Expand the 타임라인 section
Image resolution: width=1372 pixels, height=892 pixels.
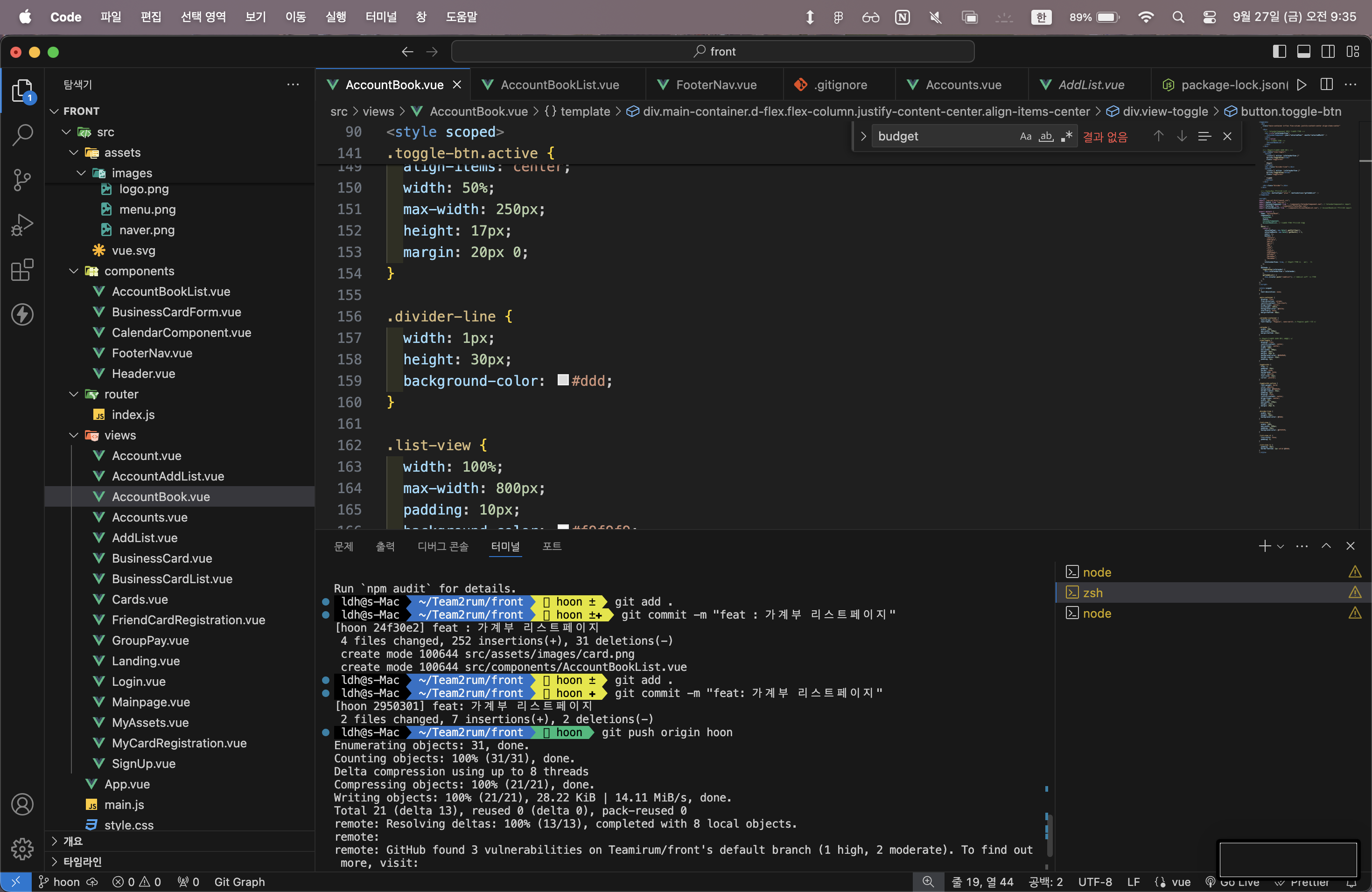(55, 862)
